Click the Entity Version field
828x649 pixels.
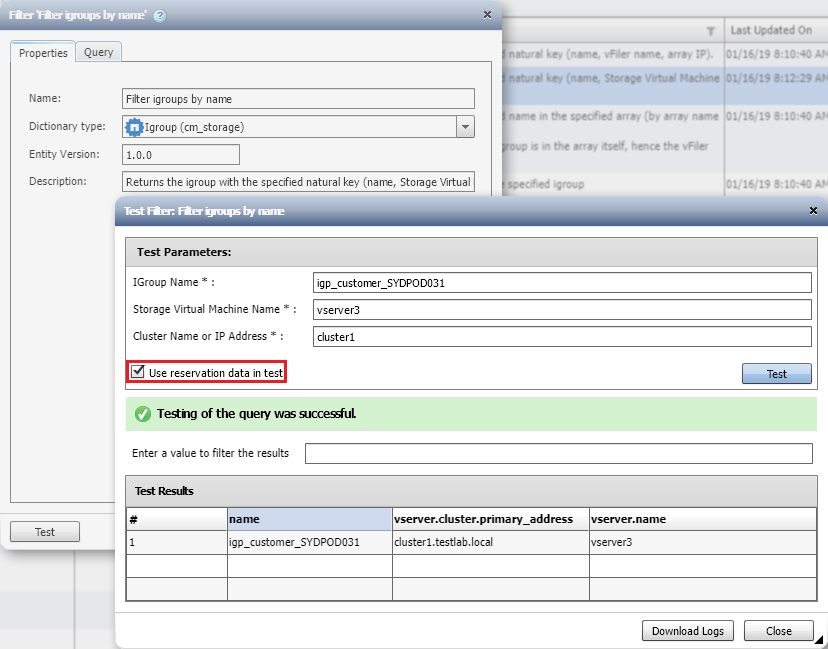click(x=181, y=155)
